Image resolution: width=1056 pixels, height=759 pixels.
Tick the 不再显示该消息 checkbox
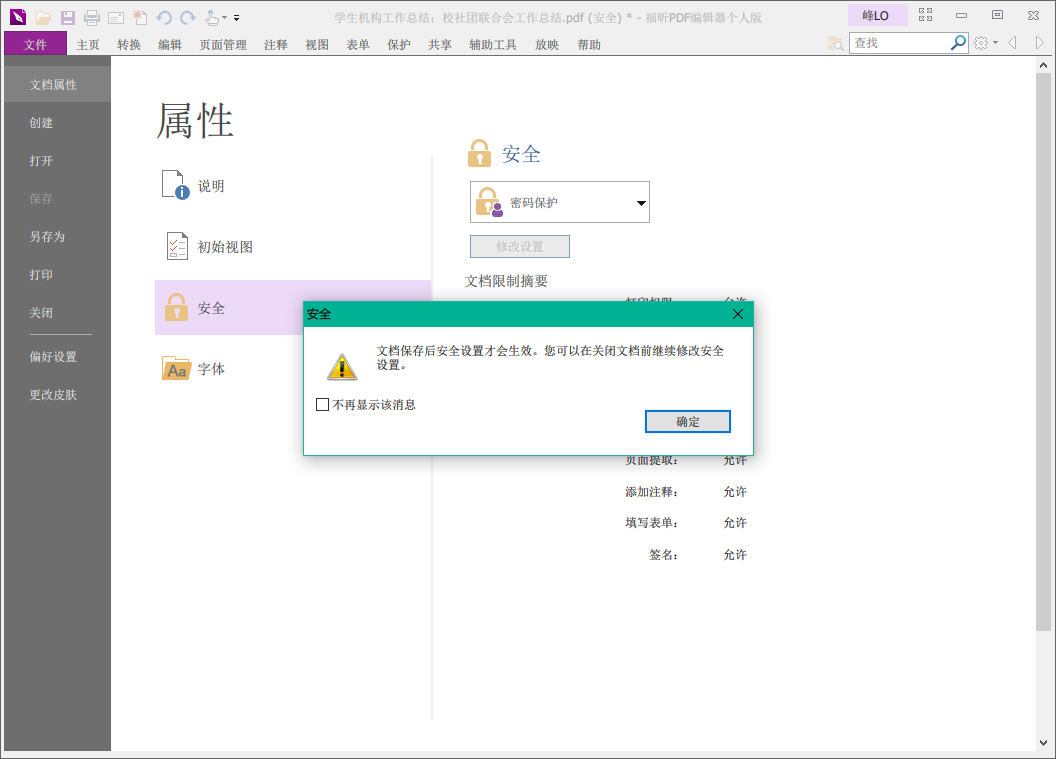322,405
